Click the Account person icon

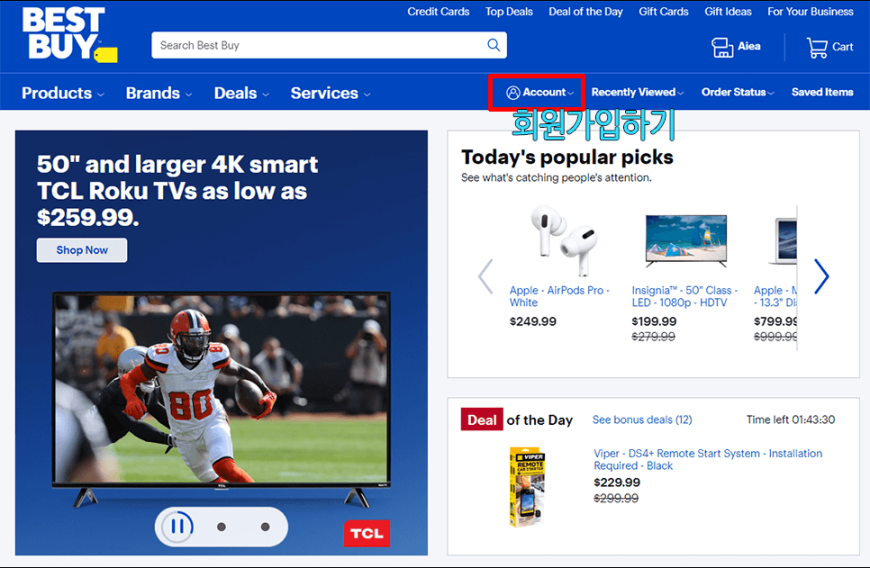pyautogui.click(x=513, y=93)
